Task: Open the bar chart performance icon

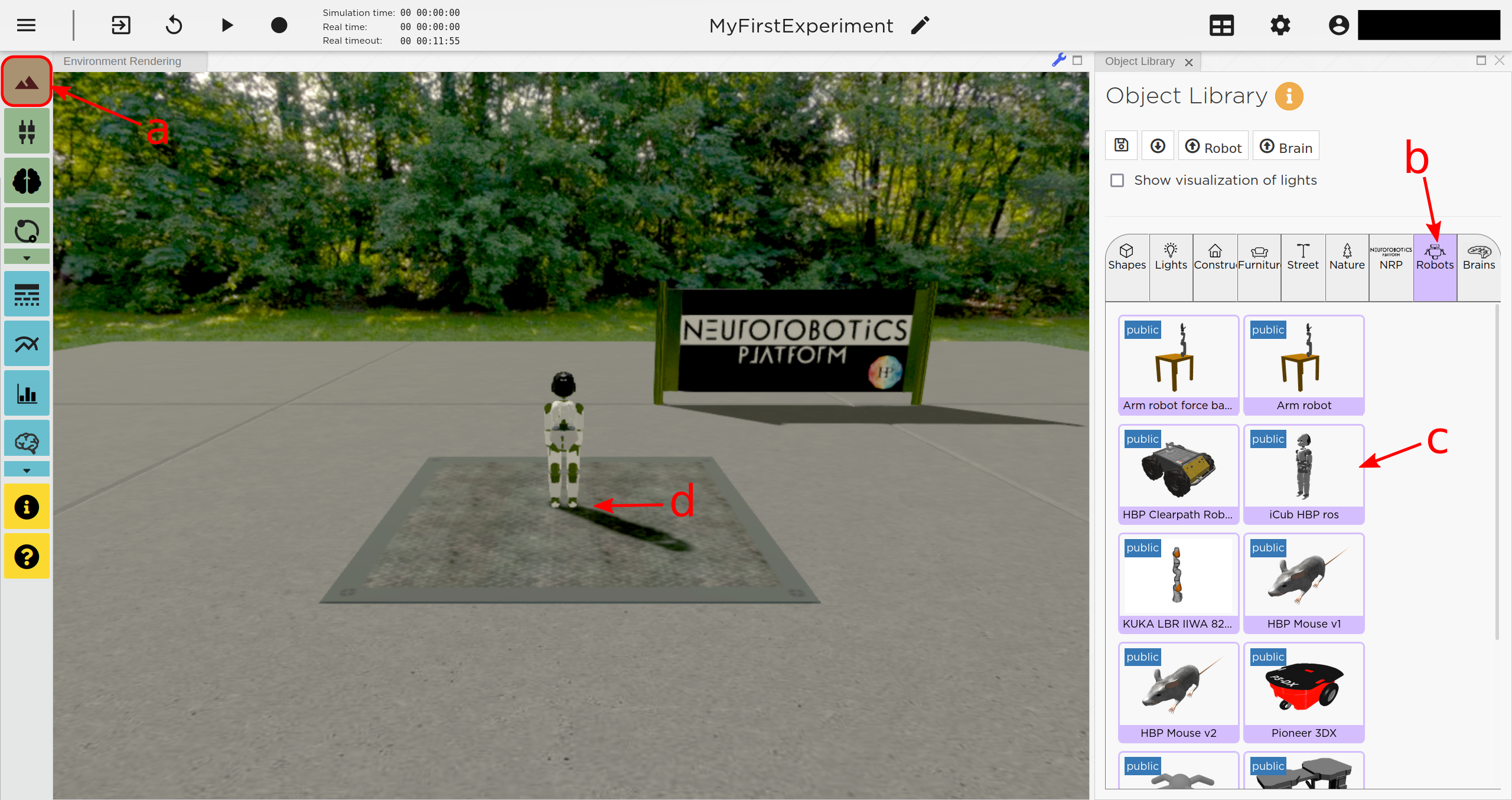Action: (x=27, y=393)
